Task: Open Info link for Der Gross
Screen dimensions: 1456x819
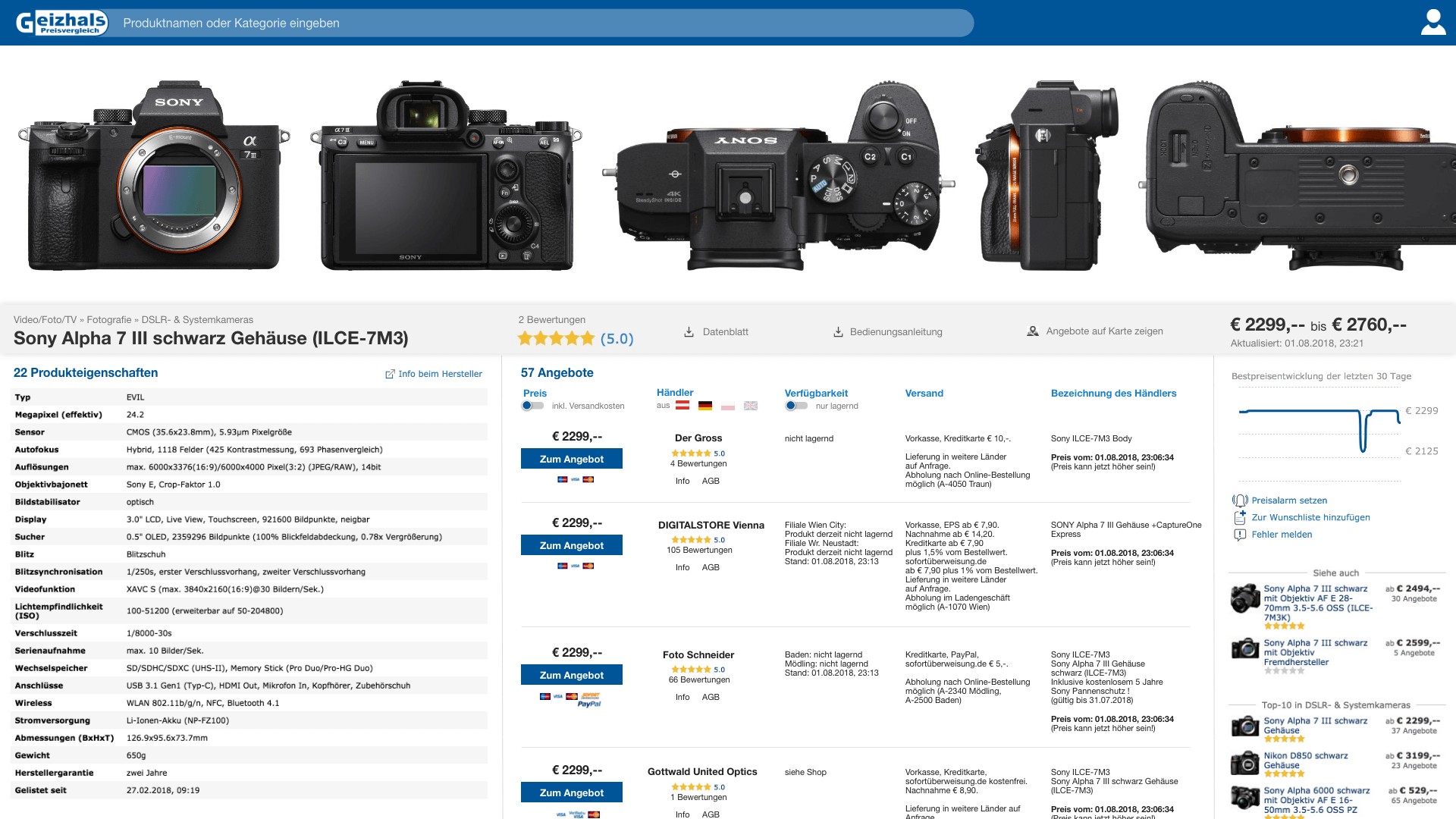Action: pos(682,482)
